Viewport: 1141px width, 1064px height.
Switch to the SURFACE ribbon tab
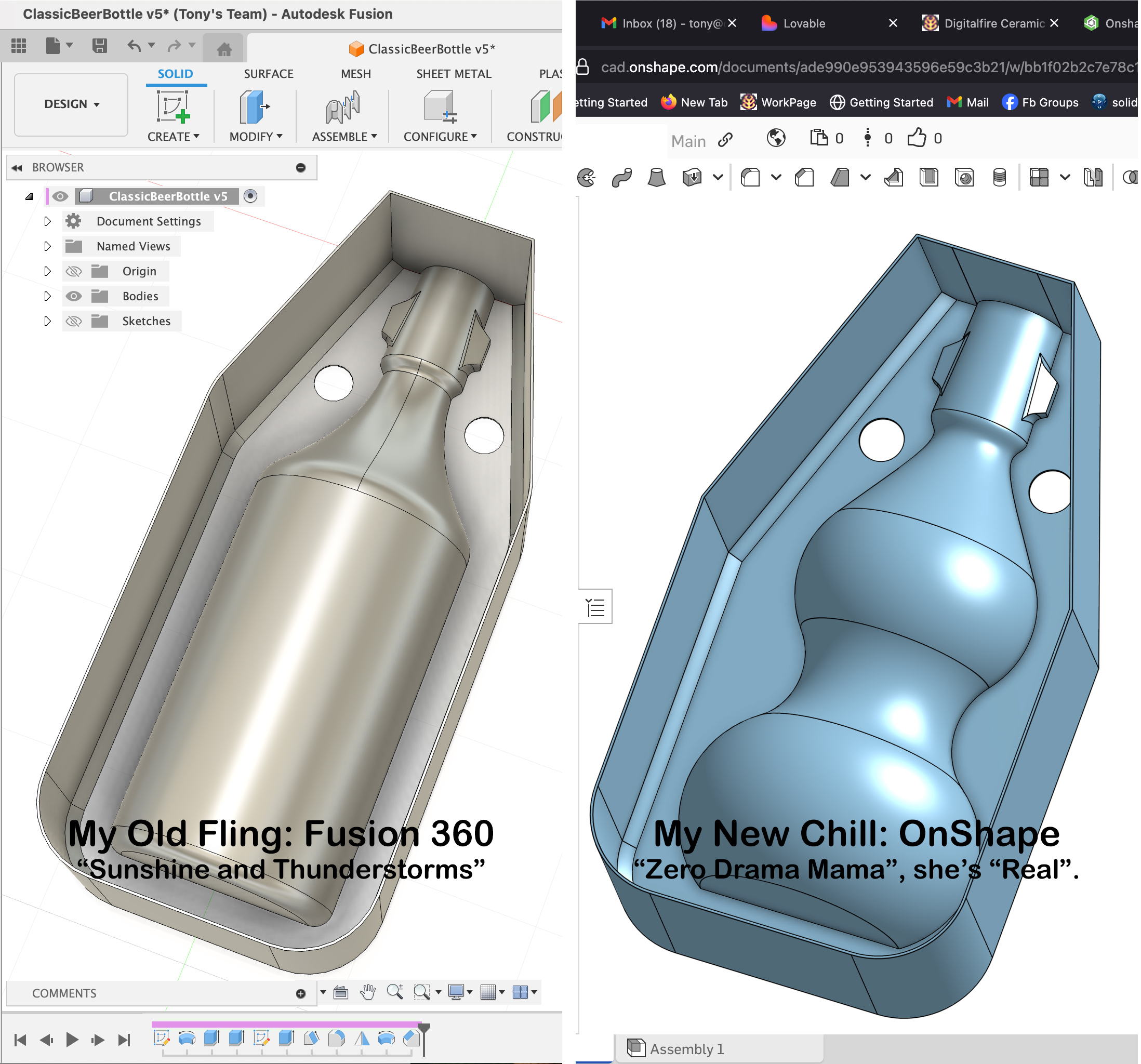[x=269, y=74]
